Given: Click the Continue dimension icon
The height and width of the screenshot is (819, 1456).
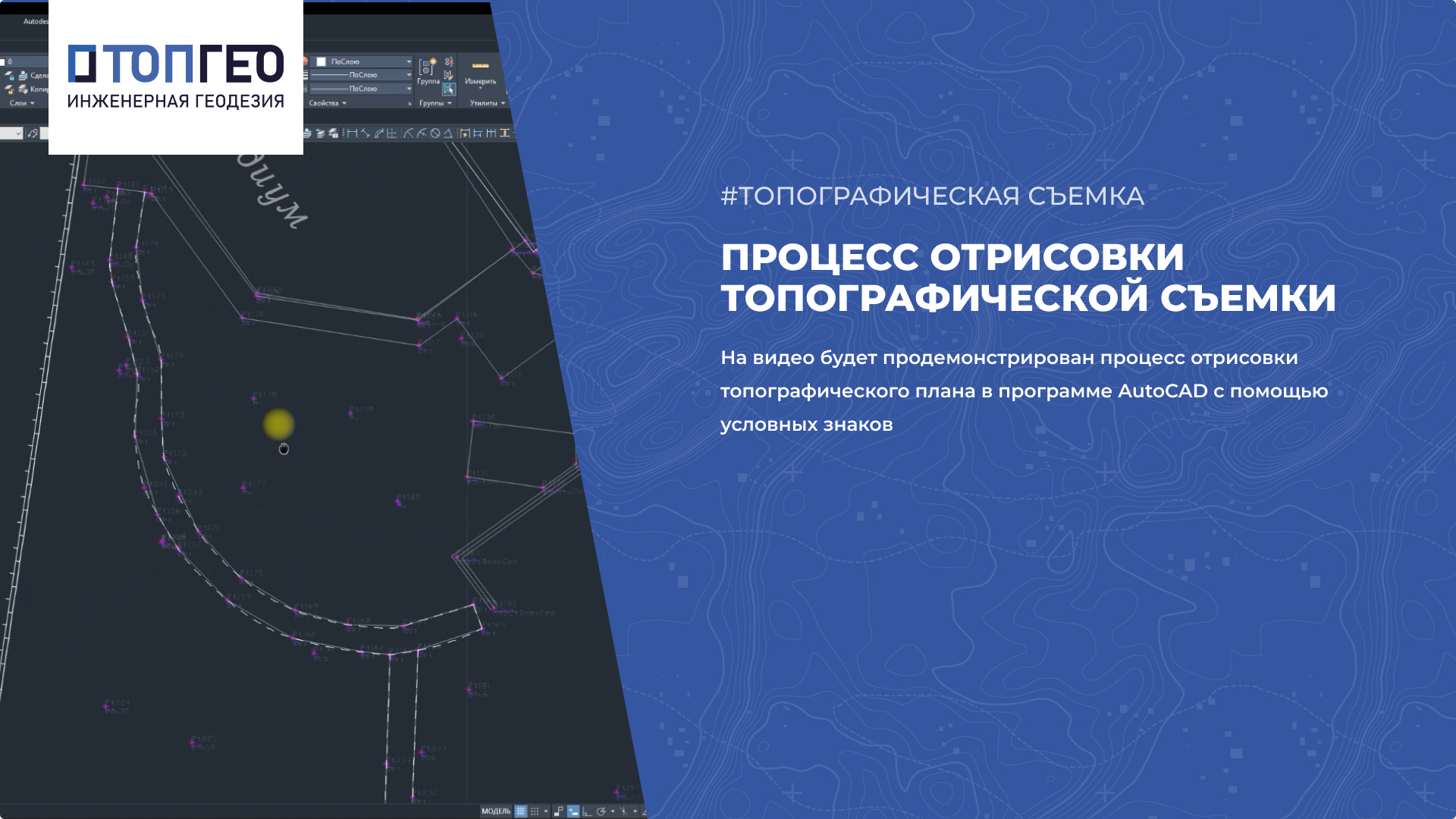Looking at the screenshot, I should click(491, 133).
